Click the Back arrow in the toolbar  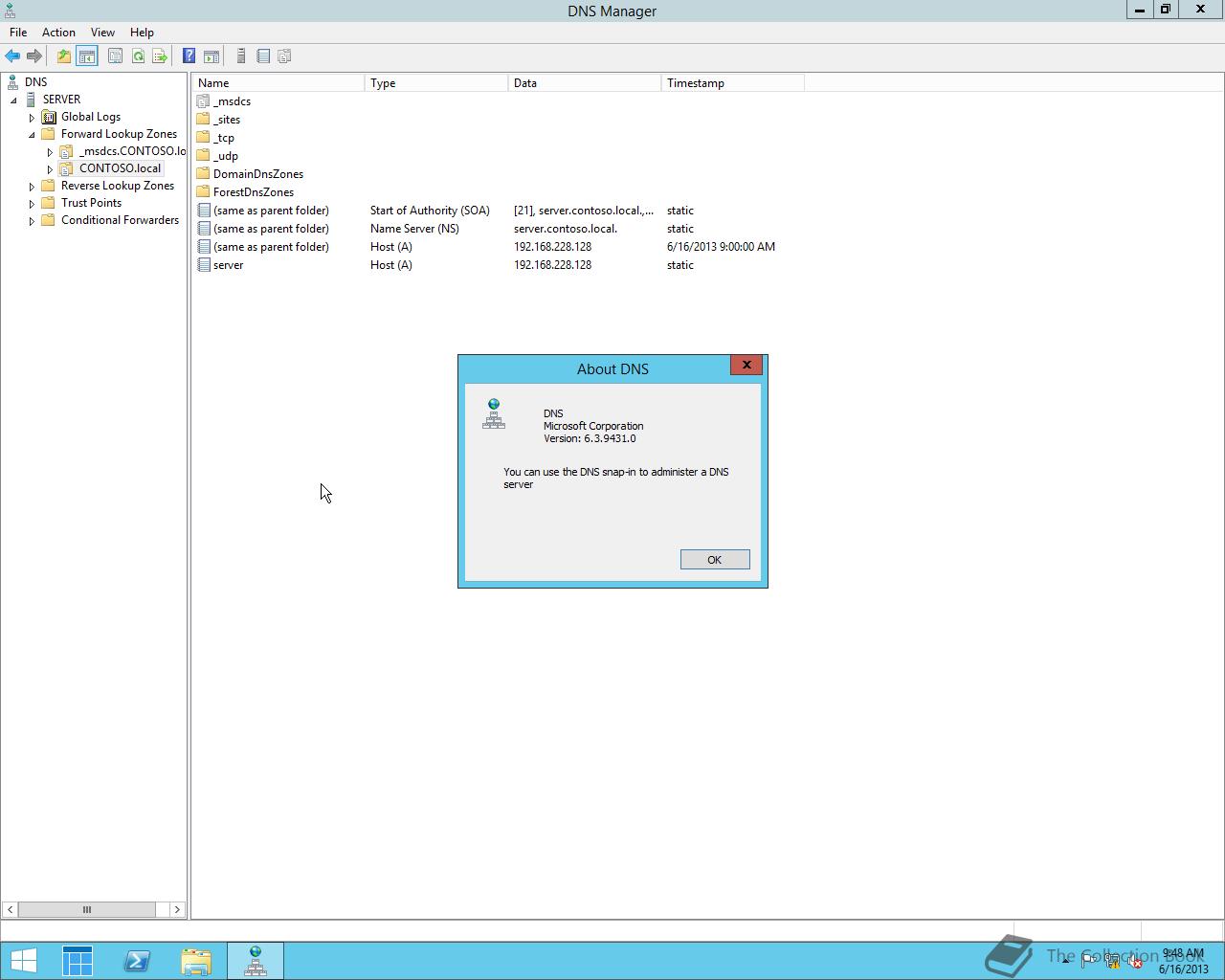pos(12,56)
